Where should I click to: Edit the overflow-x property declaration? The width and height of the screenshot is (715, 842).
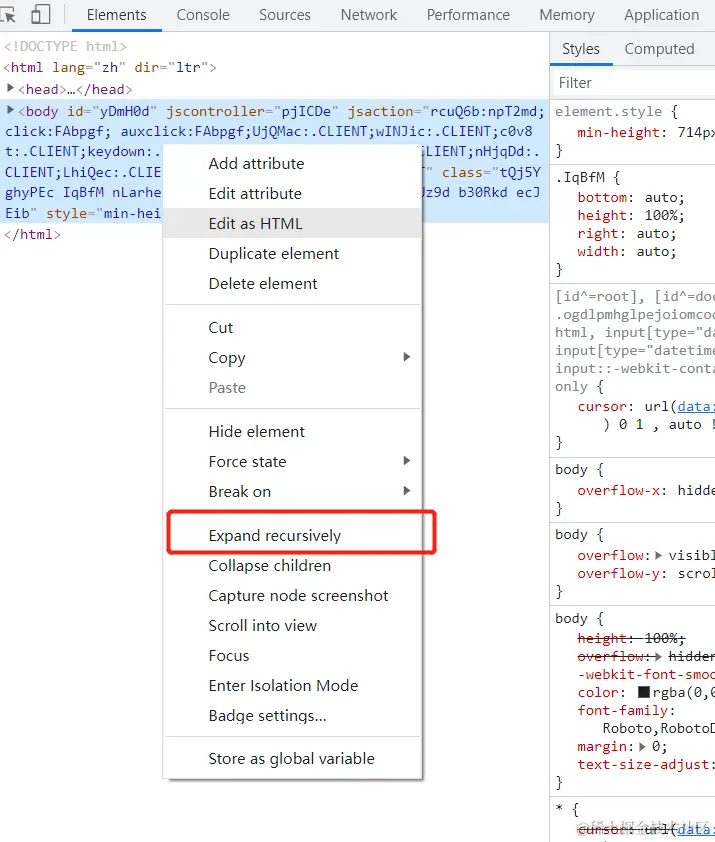pyautogui.click(x=646, y=490)
